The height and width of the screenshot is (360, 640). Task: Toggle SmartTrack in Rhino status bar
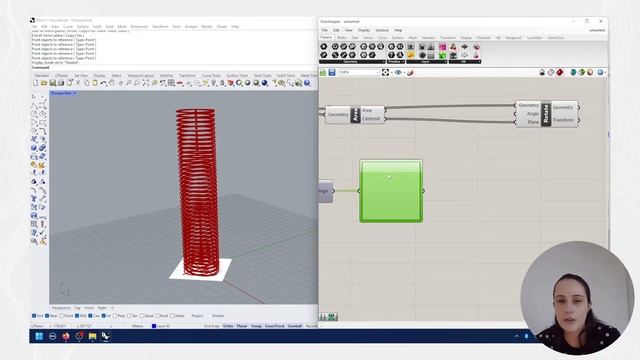(274, 326)
